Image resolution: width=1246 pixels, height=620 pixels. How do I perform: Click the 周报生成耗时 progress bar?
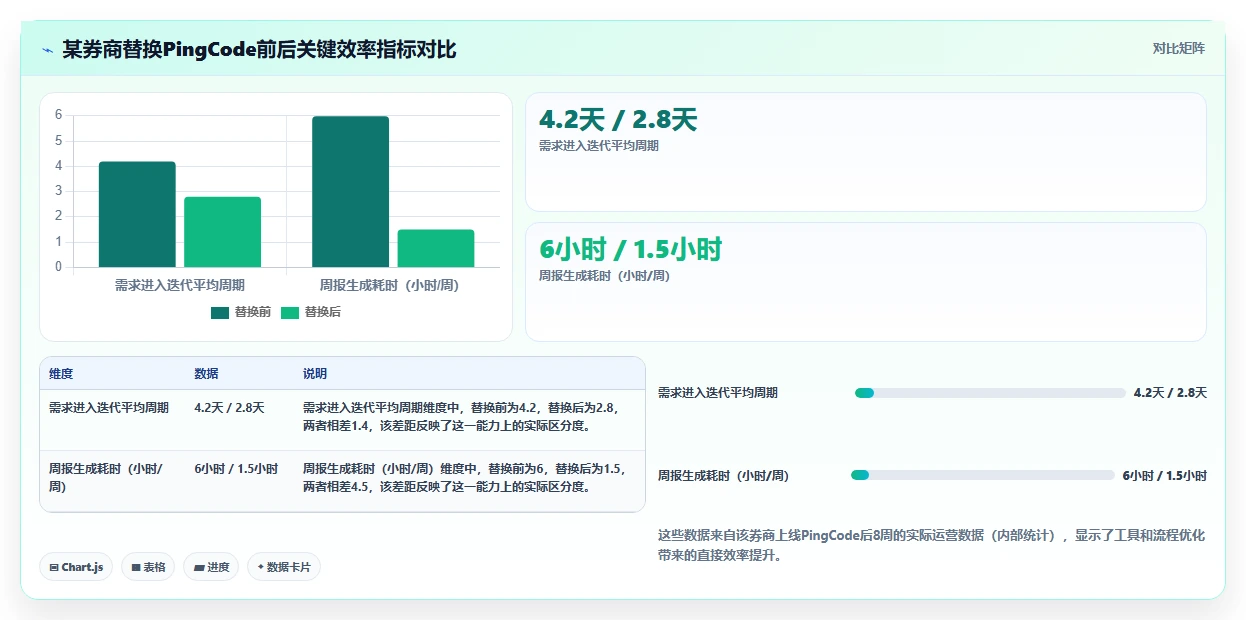(x=982, y=475)
